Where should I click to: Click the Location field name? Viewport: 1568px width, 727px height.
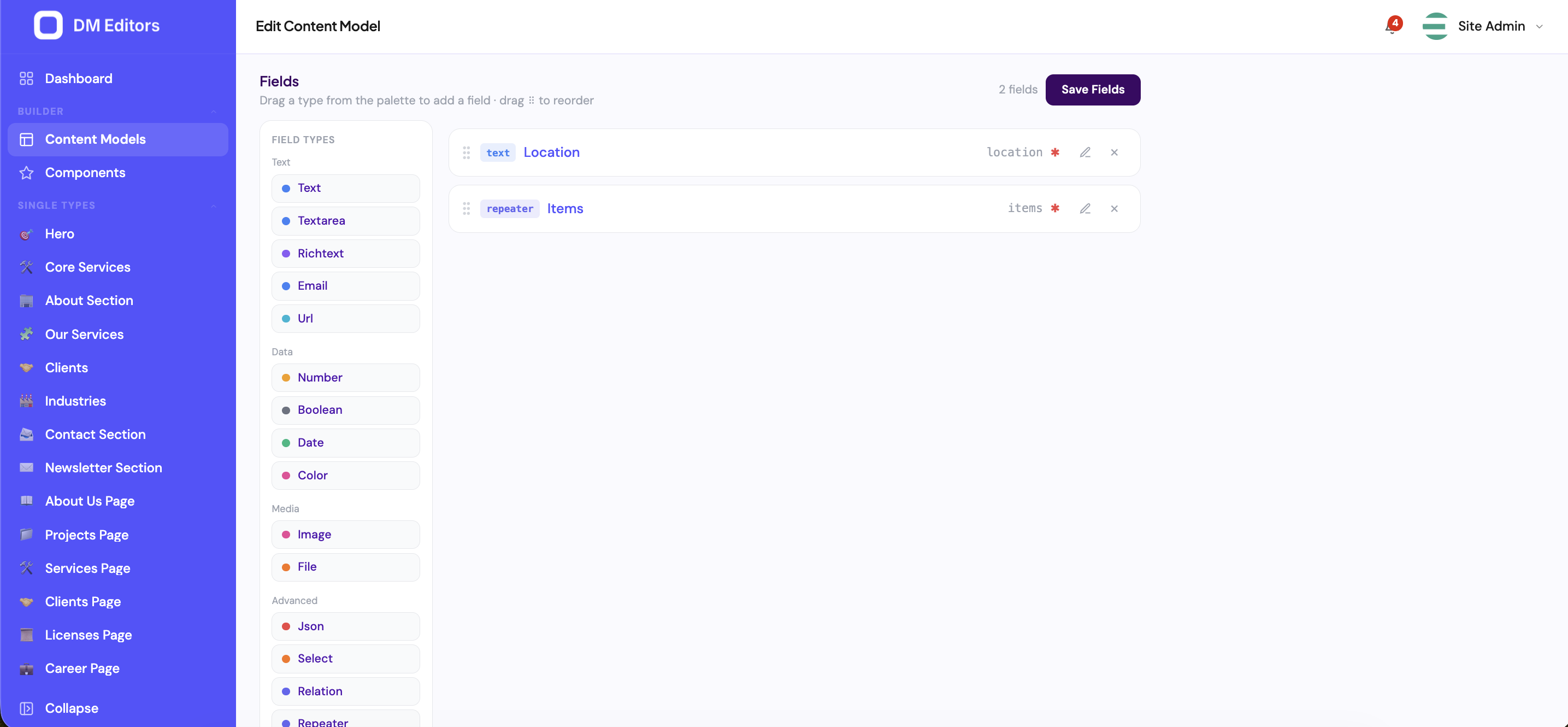point(551,152)
